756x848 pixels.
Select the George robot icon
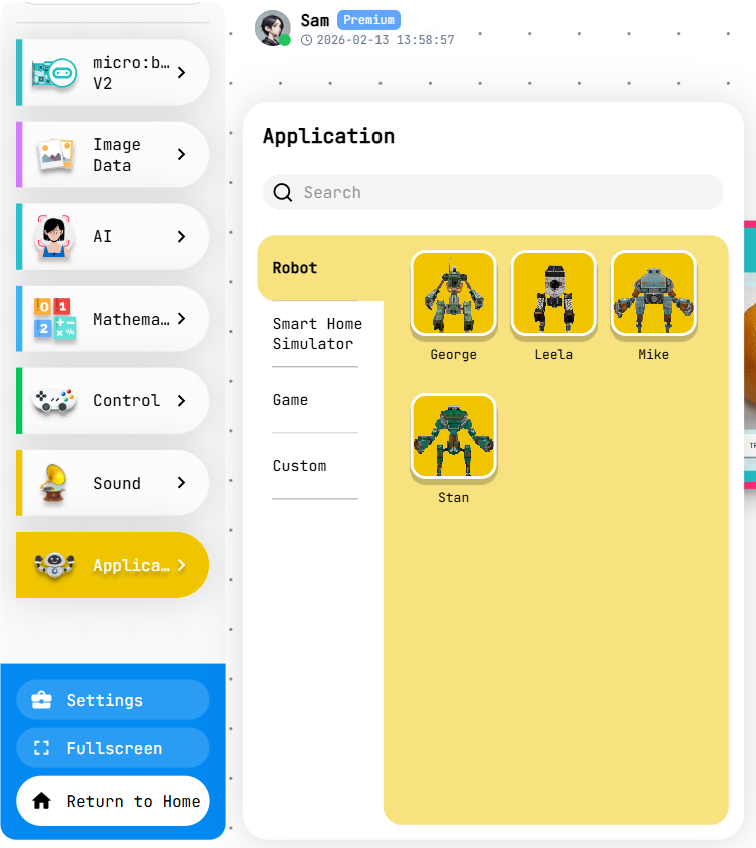coord(453,293)
